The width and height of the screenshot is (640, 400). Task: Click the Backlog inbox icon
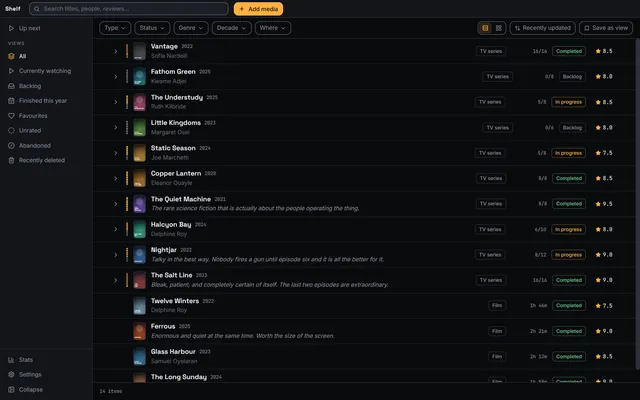[x=11, y=86]
